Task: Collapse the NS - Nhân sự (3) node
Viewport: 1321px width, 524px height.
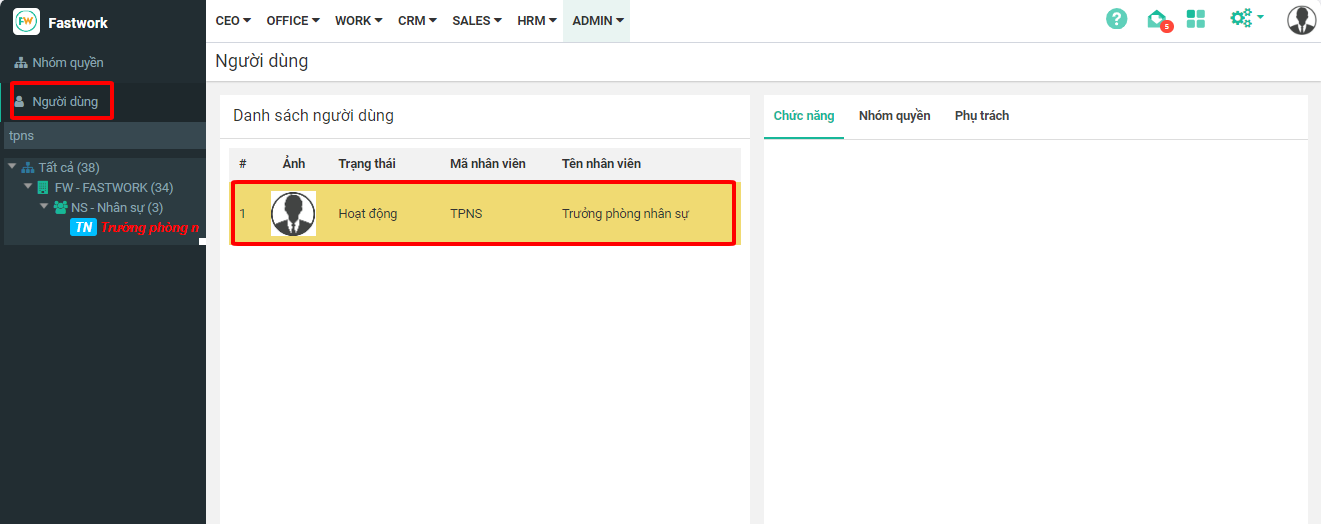Action: pyautogui.click(x=44, y=207)
